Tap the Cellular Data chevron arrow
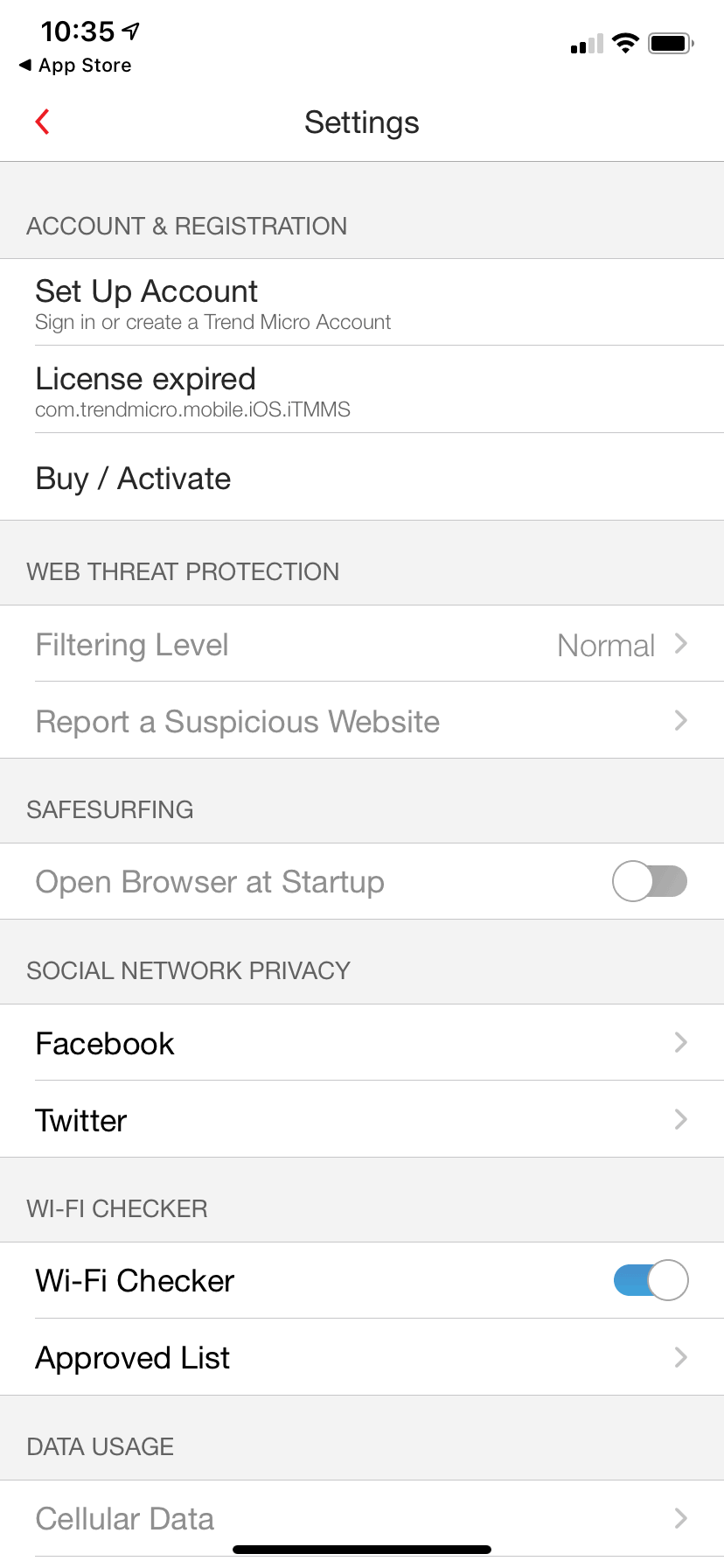The height and width of the screenshot is (1568, 724). click(x=681, y=1518)
